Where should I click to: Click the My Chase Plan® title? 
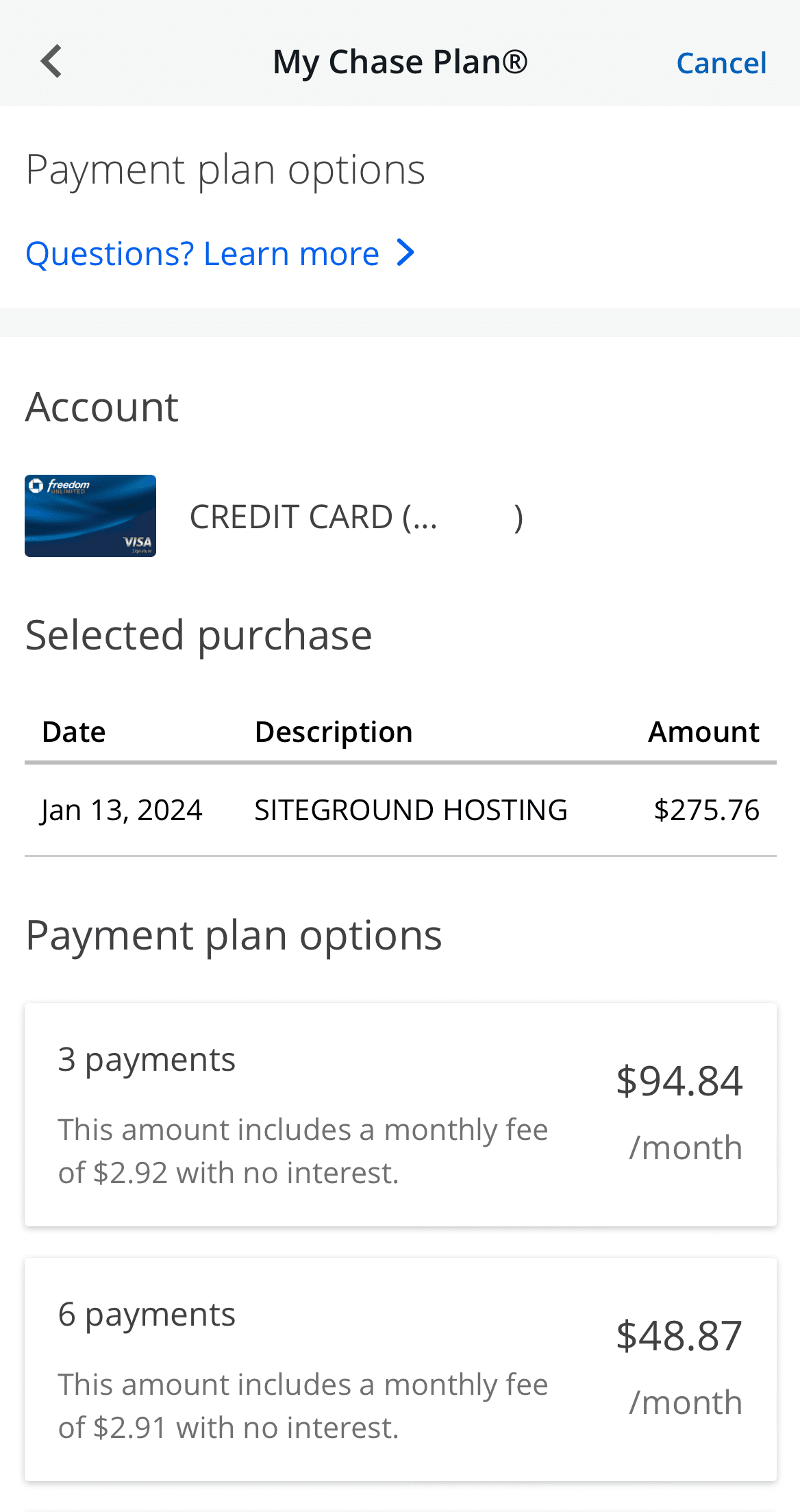400,61
